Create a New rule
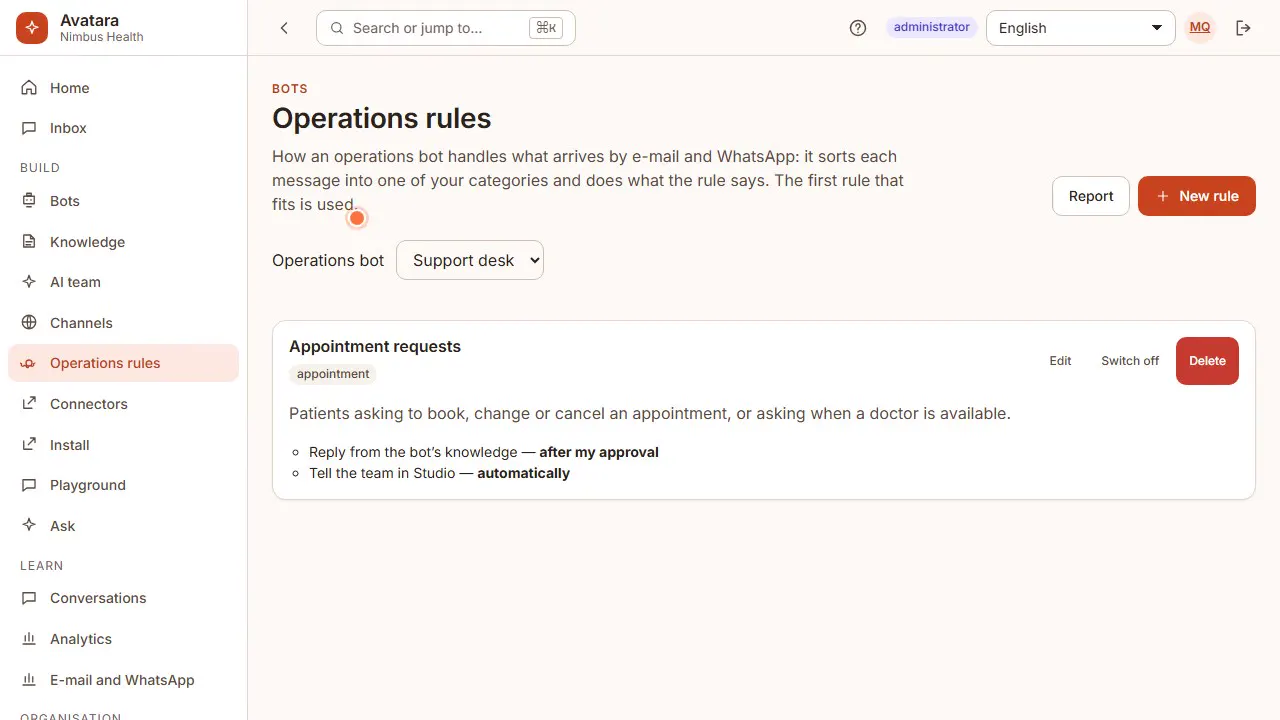This screenshot has width=1280, height=720. pos(1197,196)
